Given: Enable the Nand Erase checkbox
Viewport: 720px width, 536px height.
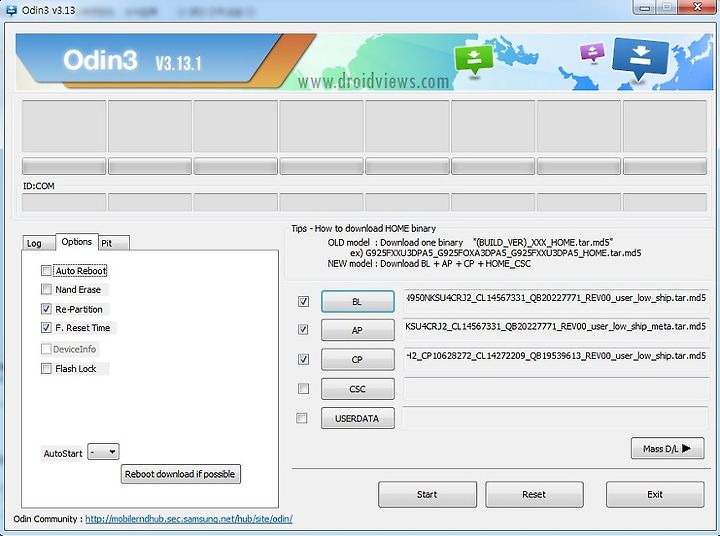Looking at the screenshot, I should (46, 289).
